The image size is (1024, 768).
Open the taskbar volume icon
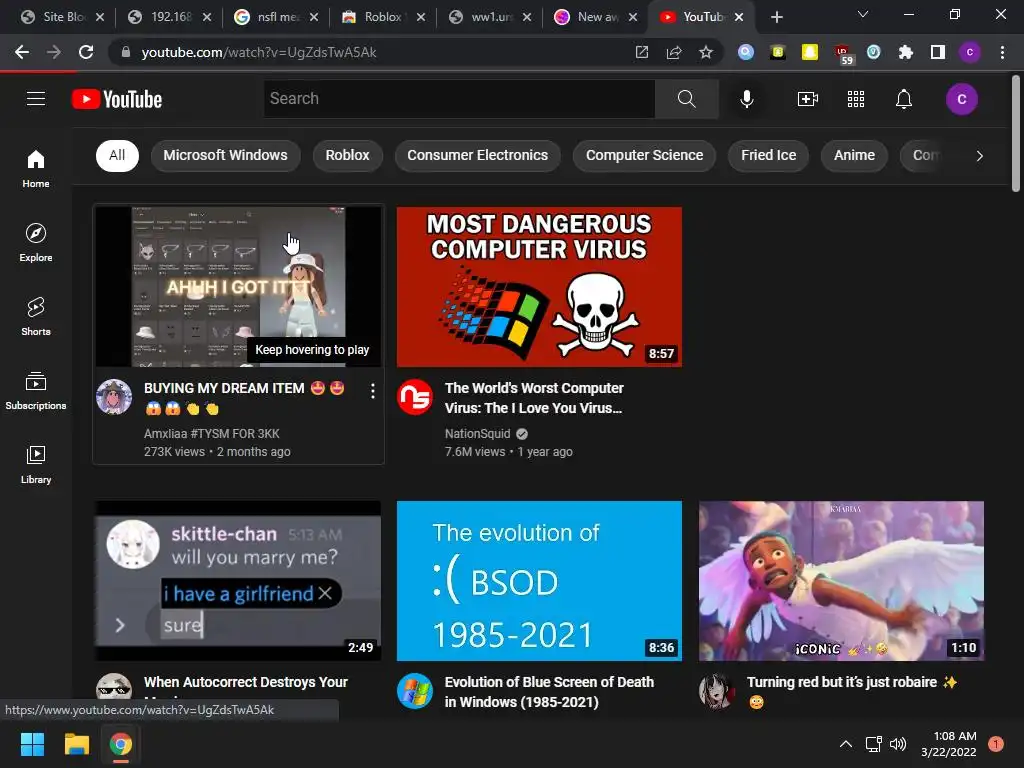[x=898, y=744]
